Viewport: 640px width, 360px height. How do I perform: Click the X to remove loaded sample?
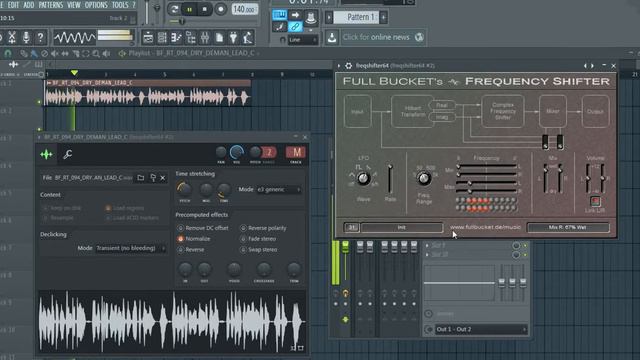click(163, 178)
